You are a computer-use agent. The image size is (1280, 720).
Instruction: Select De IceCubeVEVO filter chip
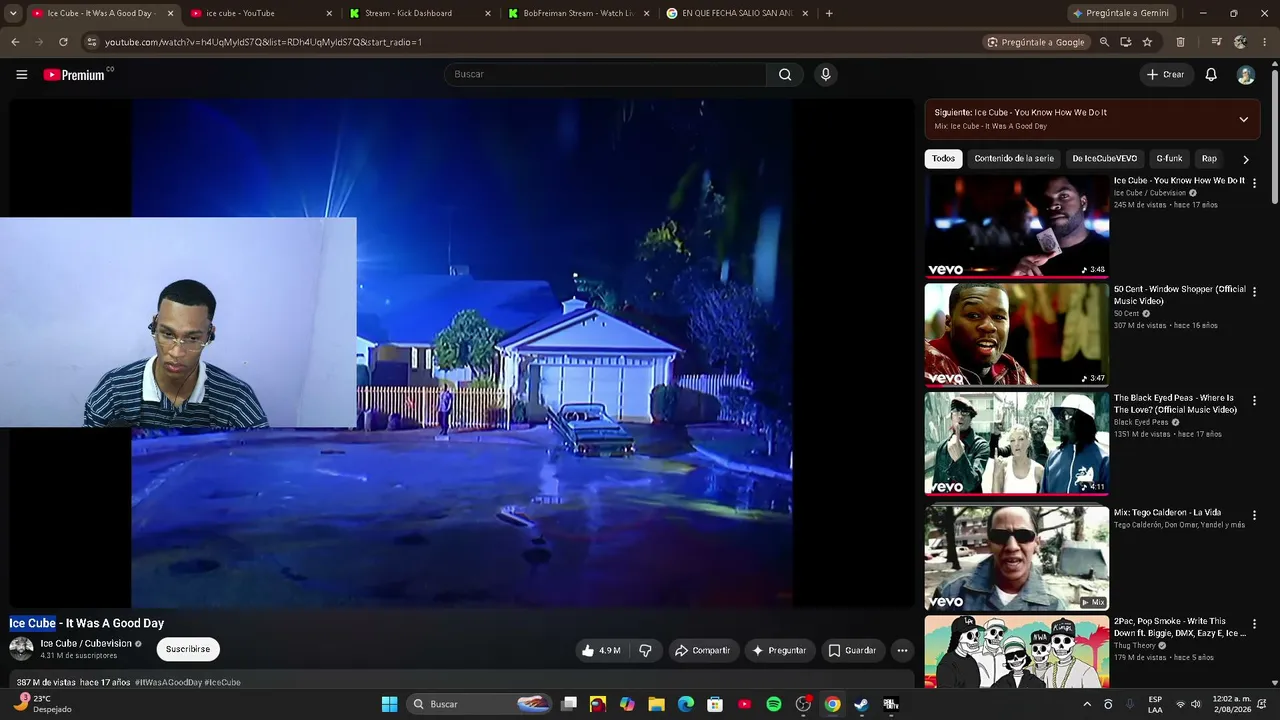pyautogui.click(x=1104, y=159)
